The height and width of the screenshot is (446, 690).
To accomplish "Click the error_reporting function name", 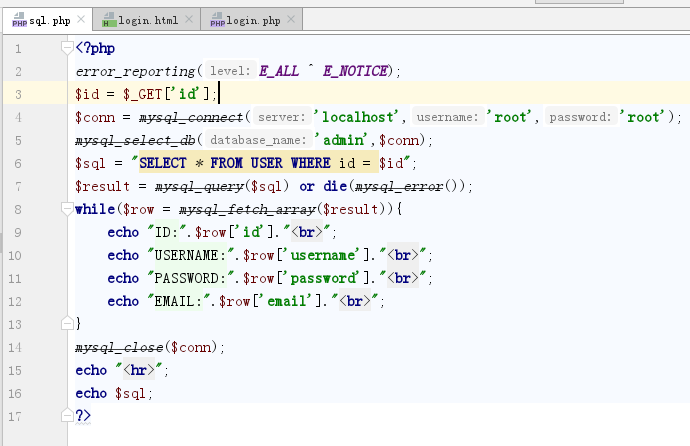I will [x=135, y=71].
